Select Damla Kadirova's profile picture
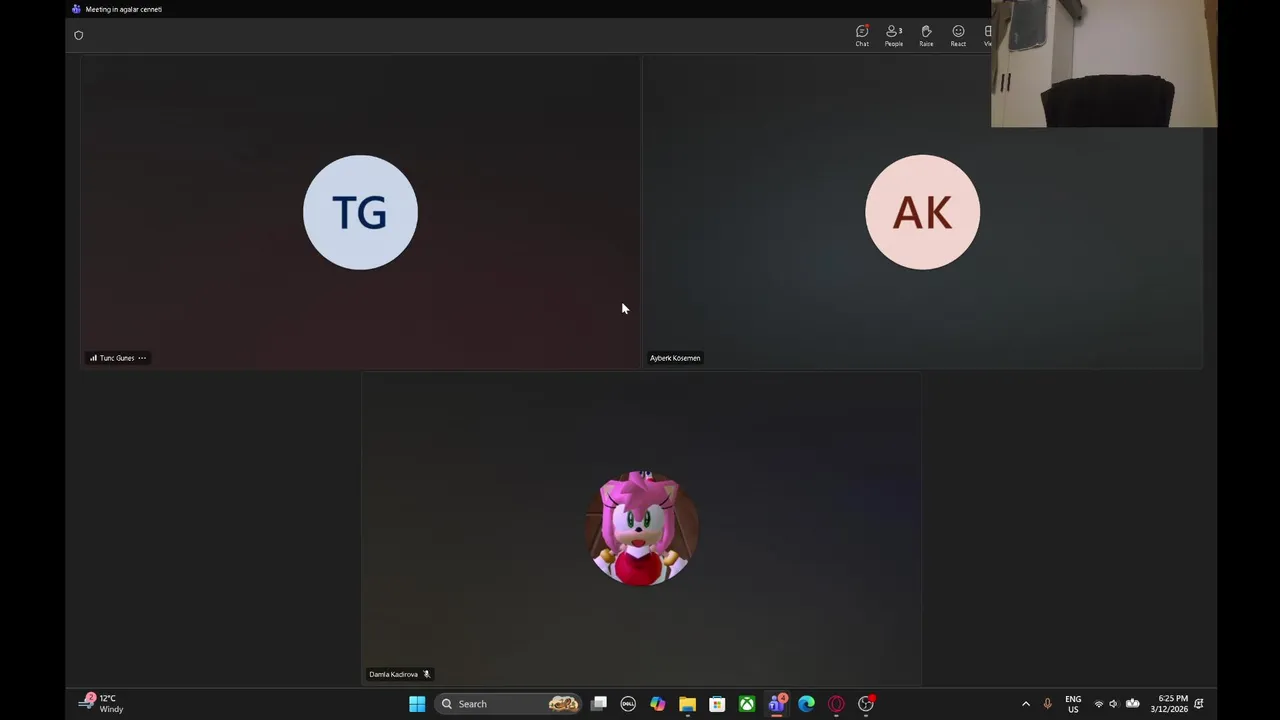The height and width of the screenshot is (720, 1280). click(641, 528)
